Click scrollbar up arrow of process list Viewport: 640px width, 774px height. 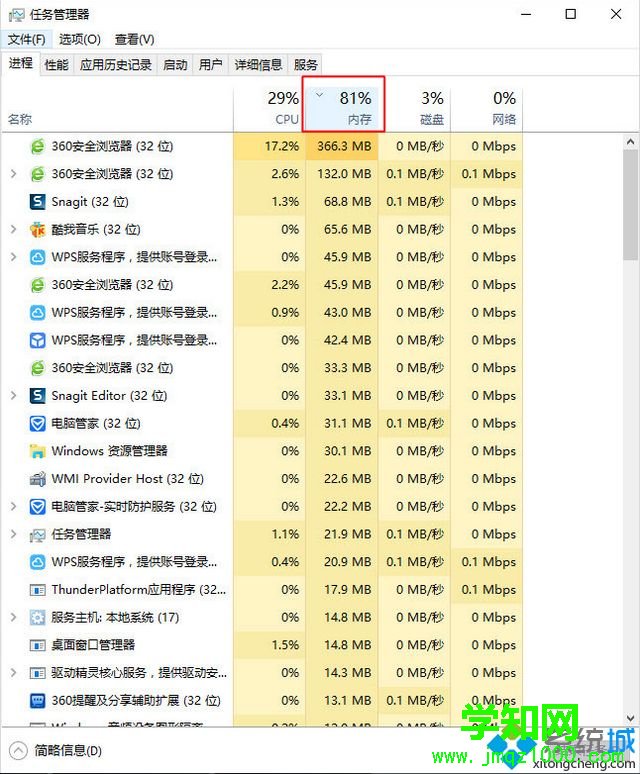pos(630,142)
